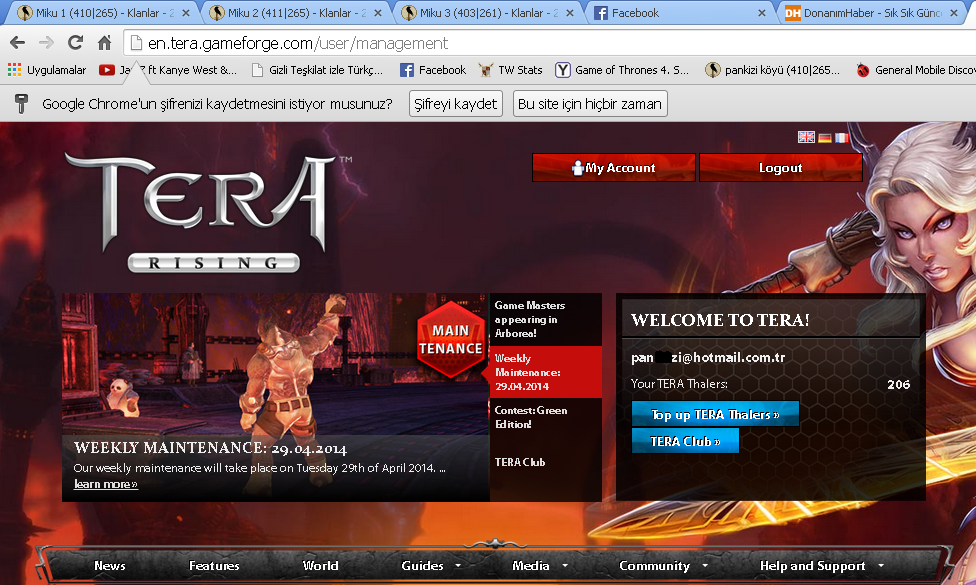Click the Weekly Maintenance headline text
The image size is (976, 585).
(210, 448)
